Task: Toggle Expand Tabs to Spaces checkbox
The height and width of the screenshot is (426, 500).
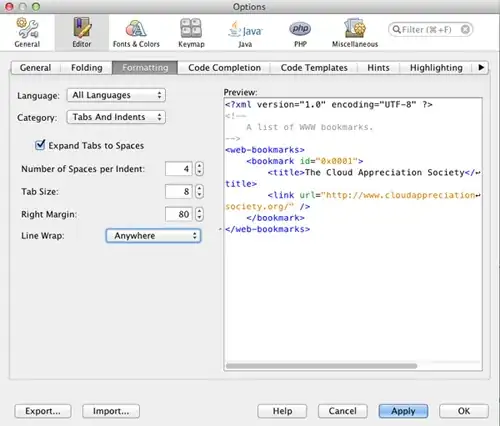Action: coord(40,145)
